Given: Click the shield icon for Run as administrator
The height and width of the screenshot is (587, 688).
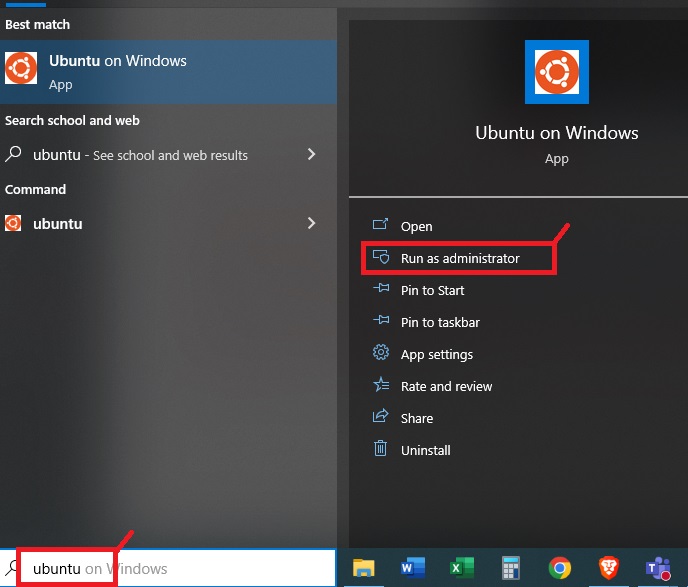Looking at the screenshot, I should click(380, 257).
